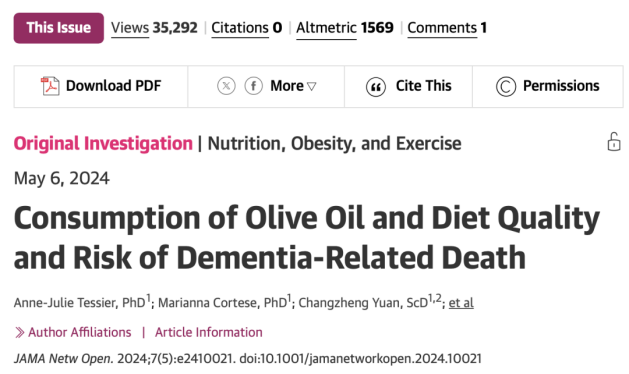Screen dimensions: 629x374
Task: Click the open access padlock icon
Action: point(614,142)
